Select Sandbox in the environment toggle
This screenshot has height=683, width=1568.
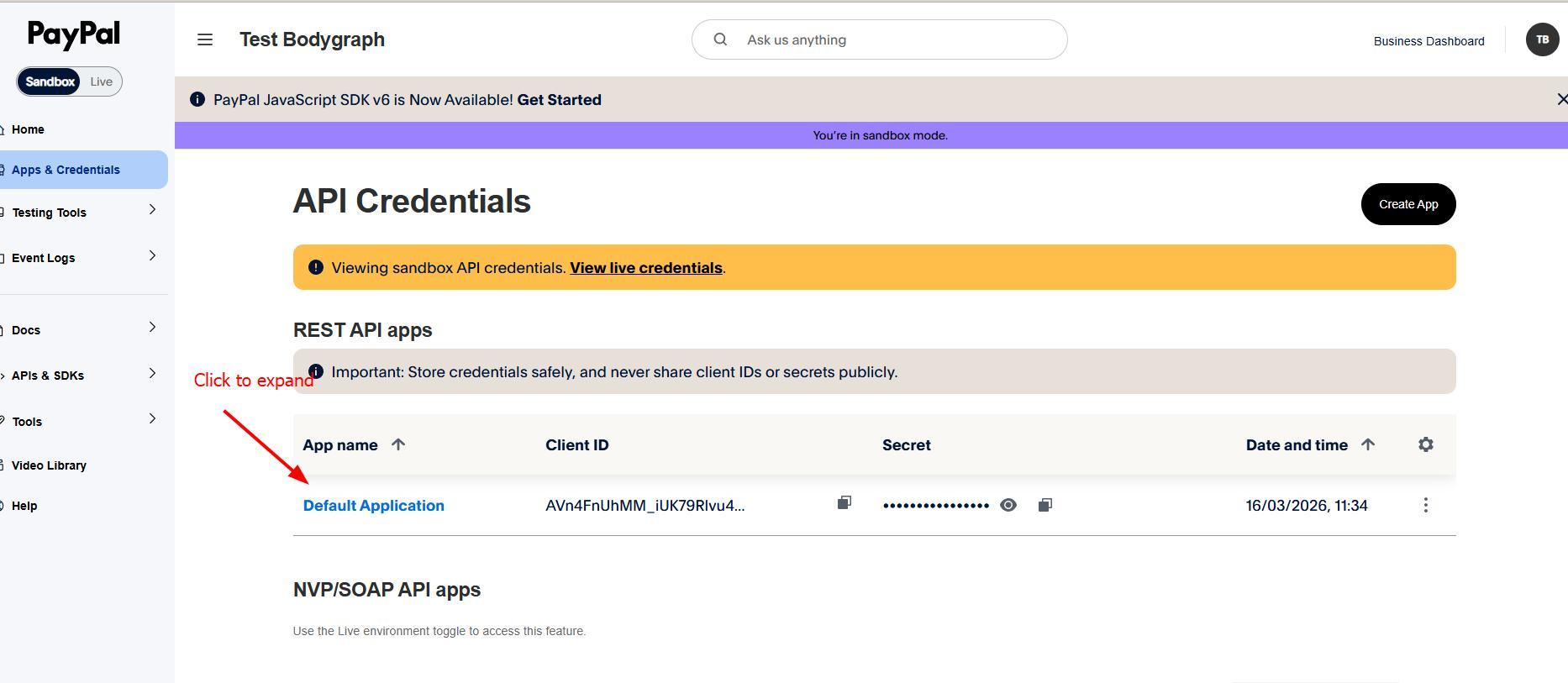[x=50, y=81]
